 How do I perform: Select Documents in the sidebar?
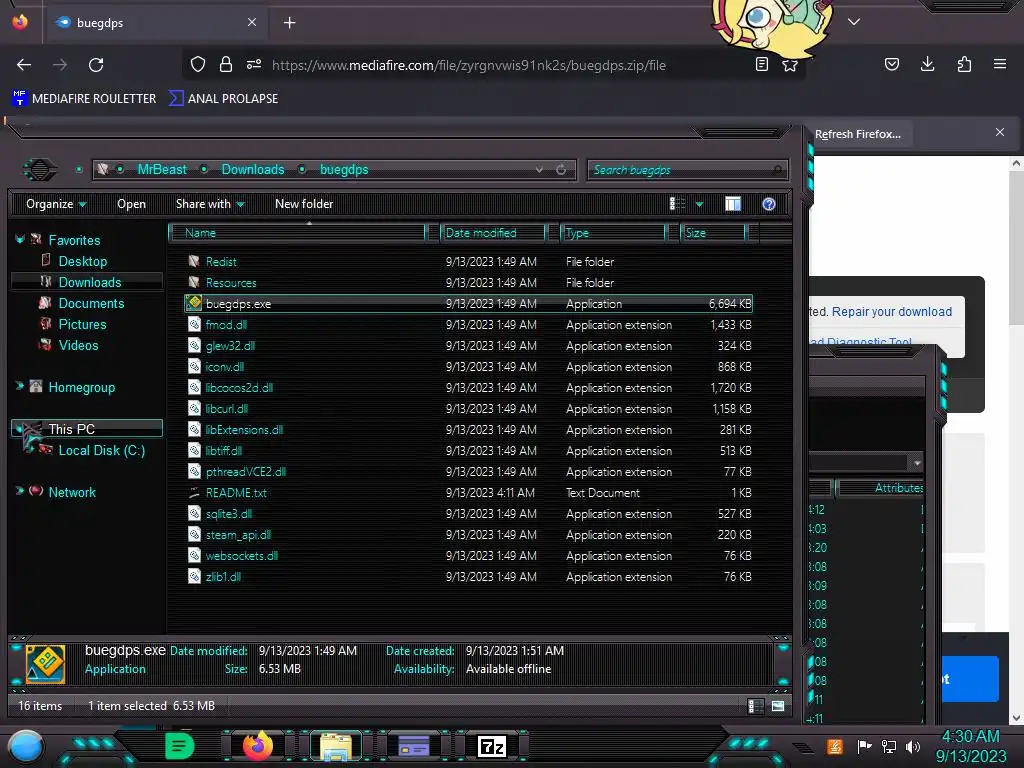(x=91, y=303)
